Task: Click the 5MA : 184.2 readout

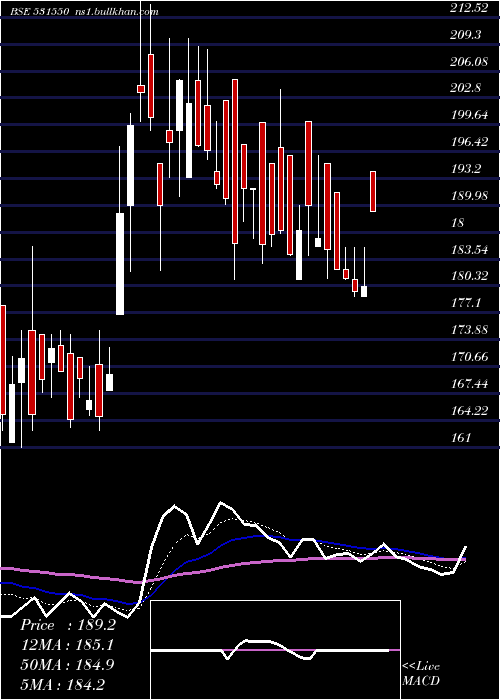Action: coord(63,684)
